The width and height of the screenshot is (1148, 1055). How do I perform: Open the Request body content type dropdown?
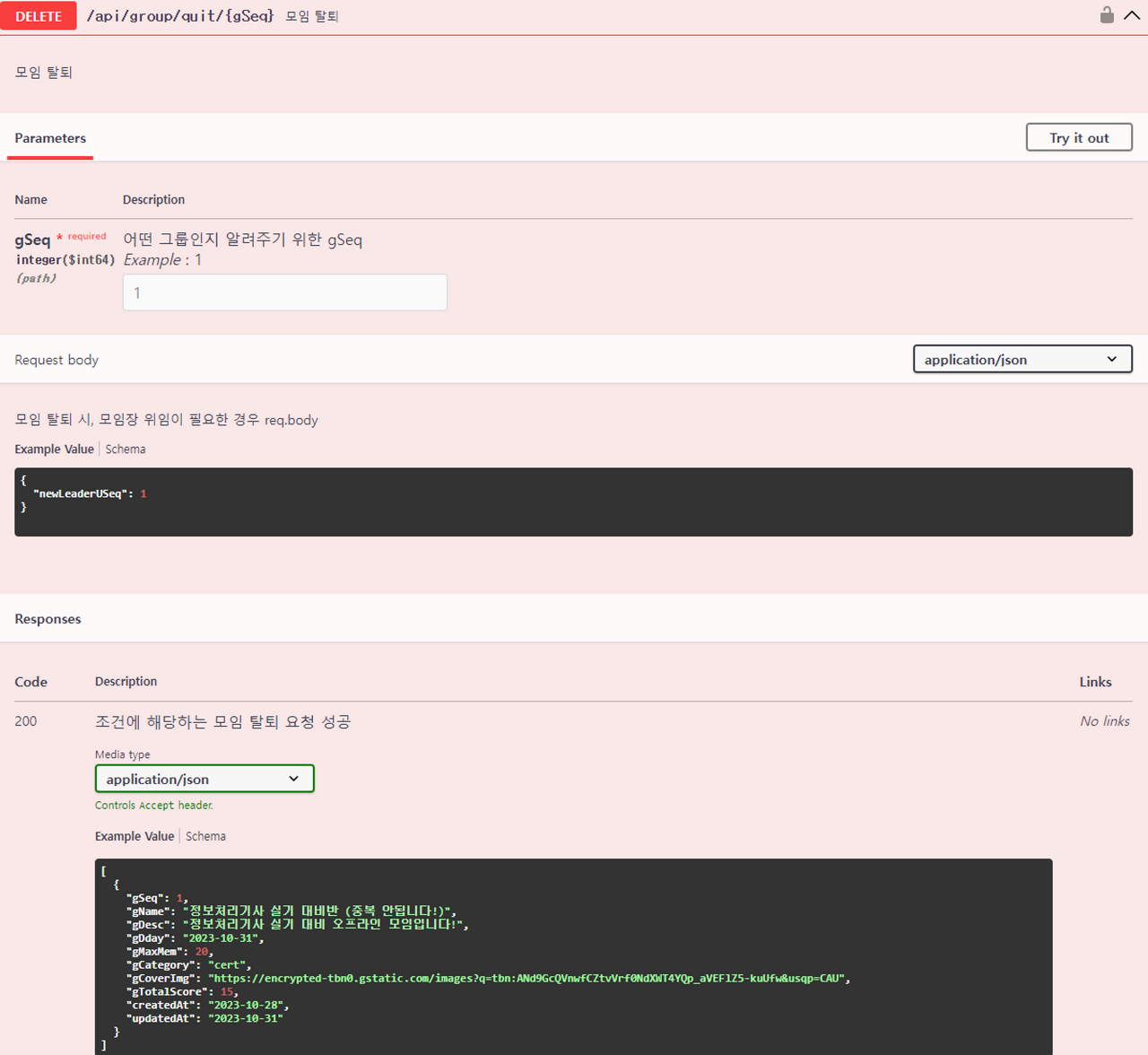(x=1022, y=359)
